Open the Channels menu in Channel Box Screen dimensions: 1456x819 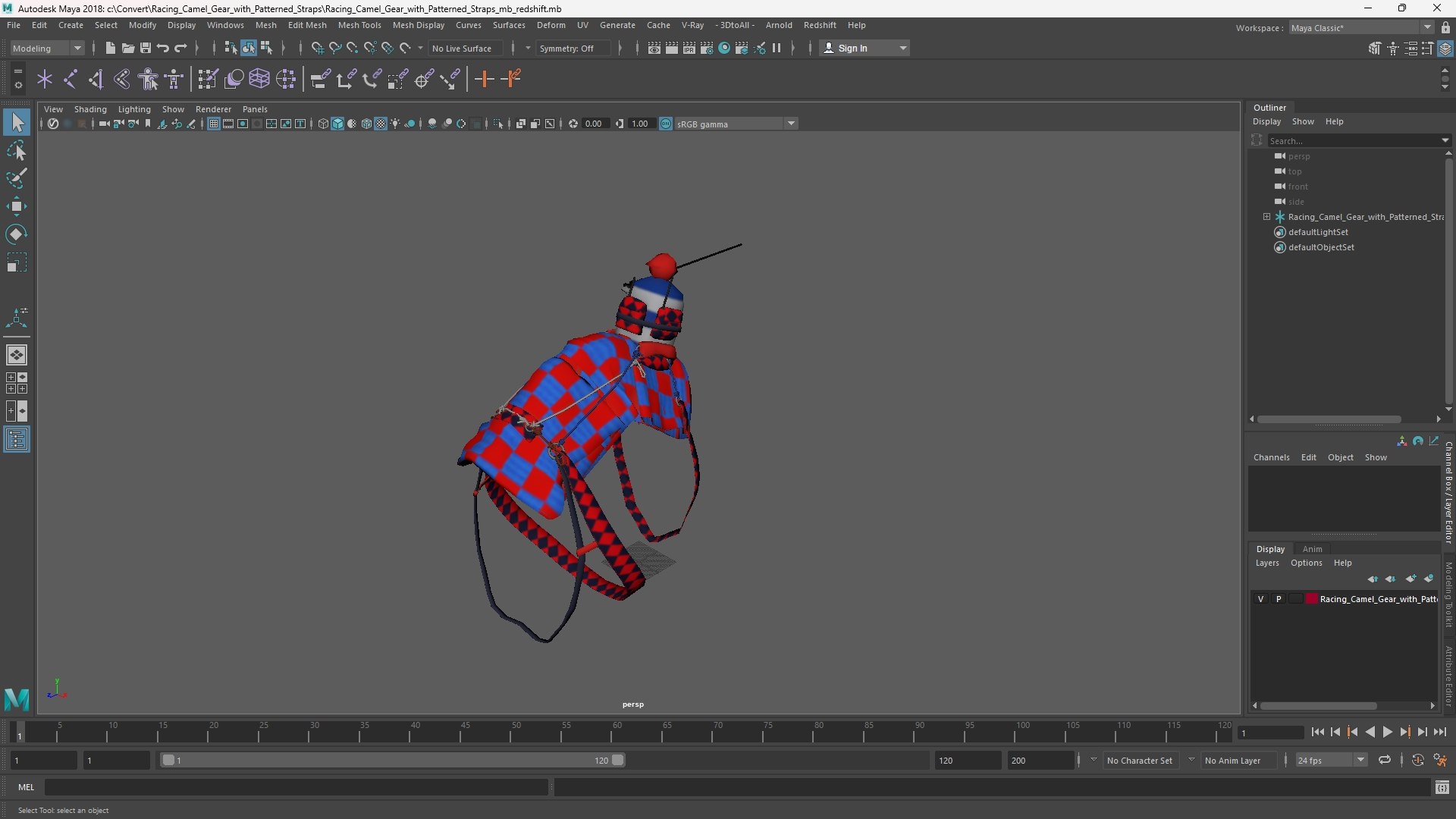(1271, 457)
